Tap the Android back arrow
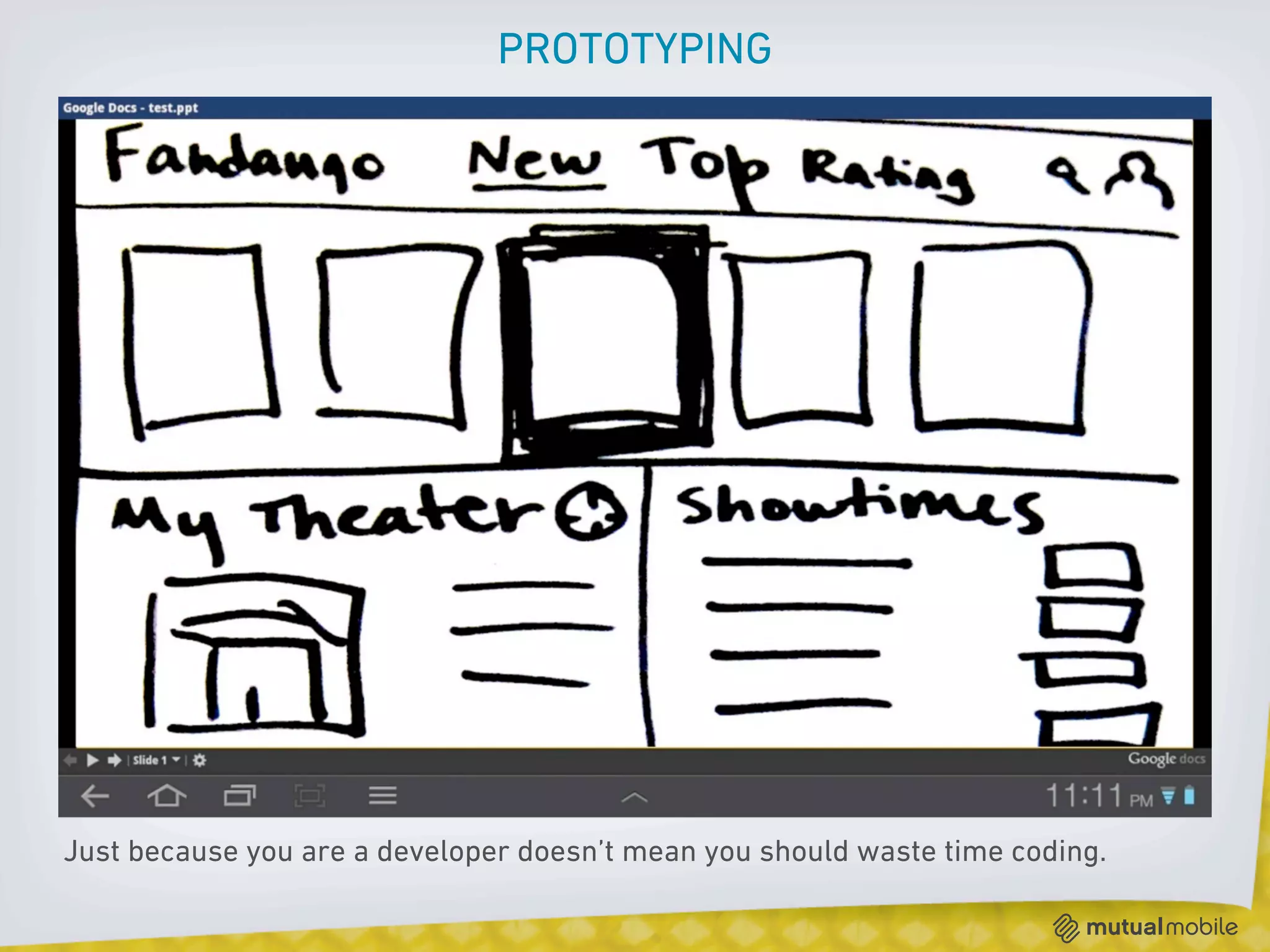This screenshot has height=952, width=1270. click(95, 796)
